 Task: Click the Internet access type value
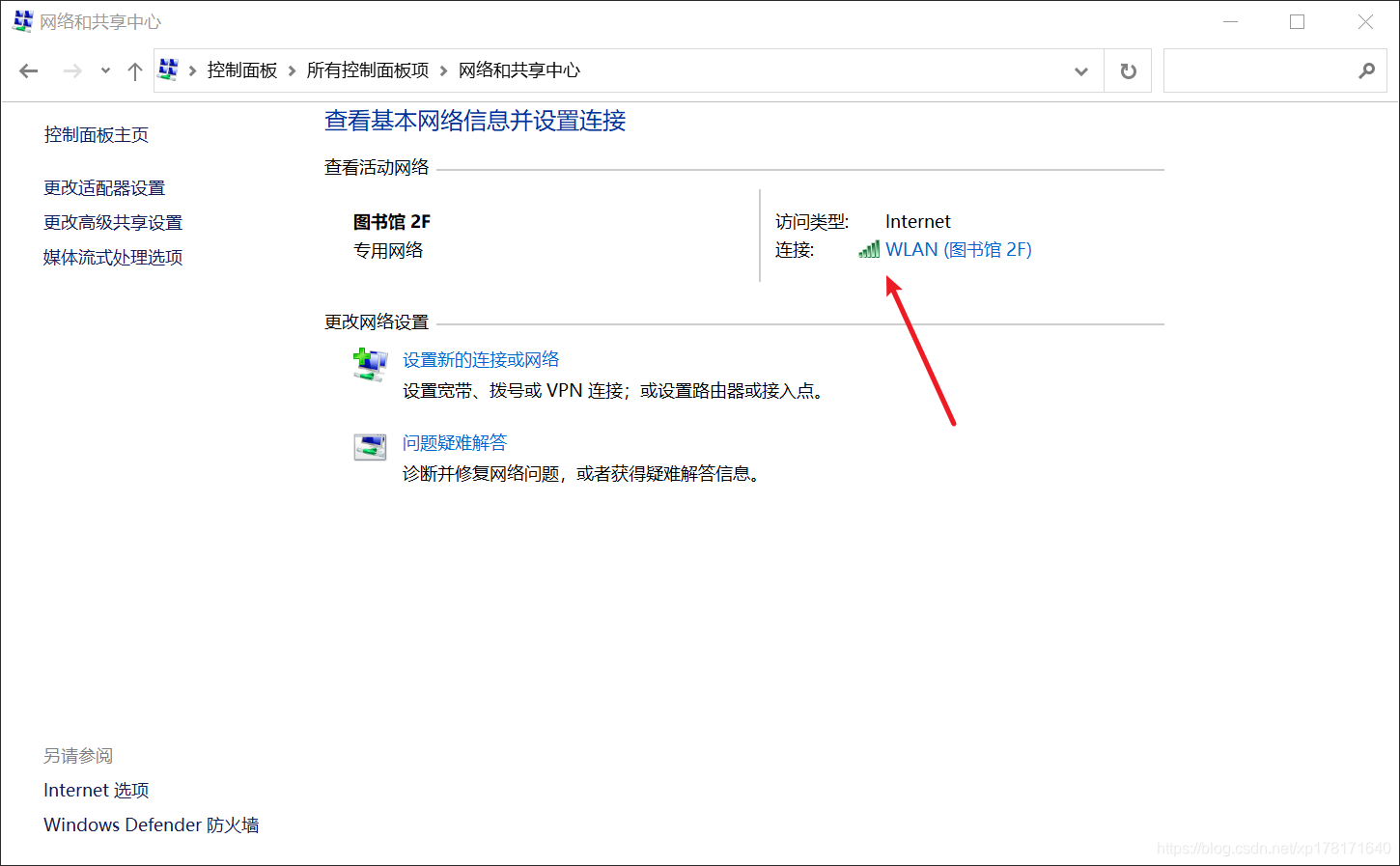(918, 221)
